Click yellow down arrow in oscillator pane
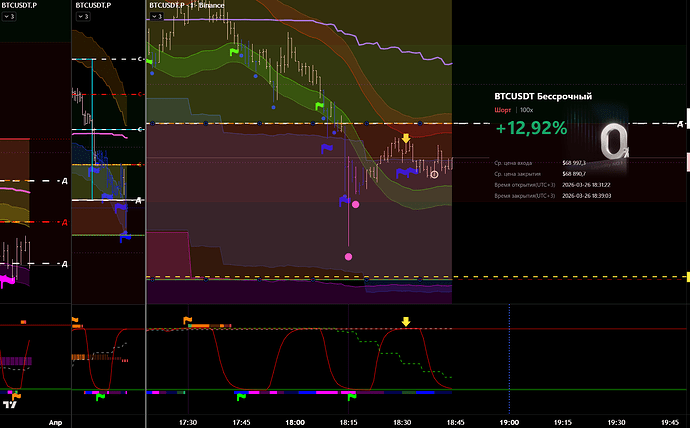This screenshot has height=428, width=690. point(406,322)
